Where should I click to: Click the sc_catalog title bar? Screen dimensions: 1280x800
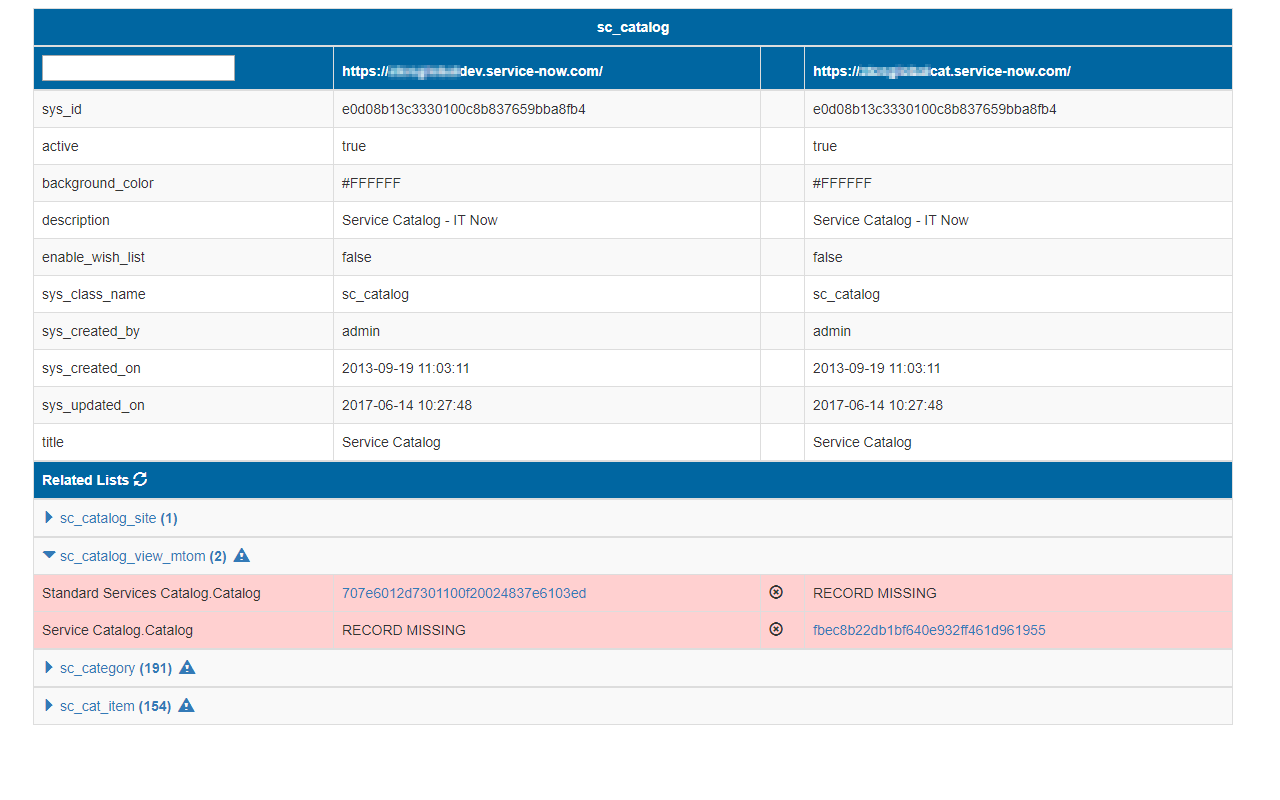[x=632, y=27]
